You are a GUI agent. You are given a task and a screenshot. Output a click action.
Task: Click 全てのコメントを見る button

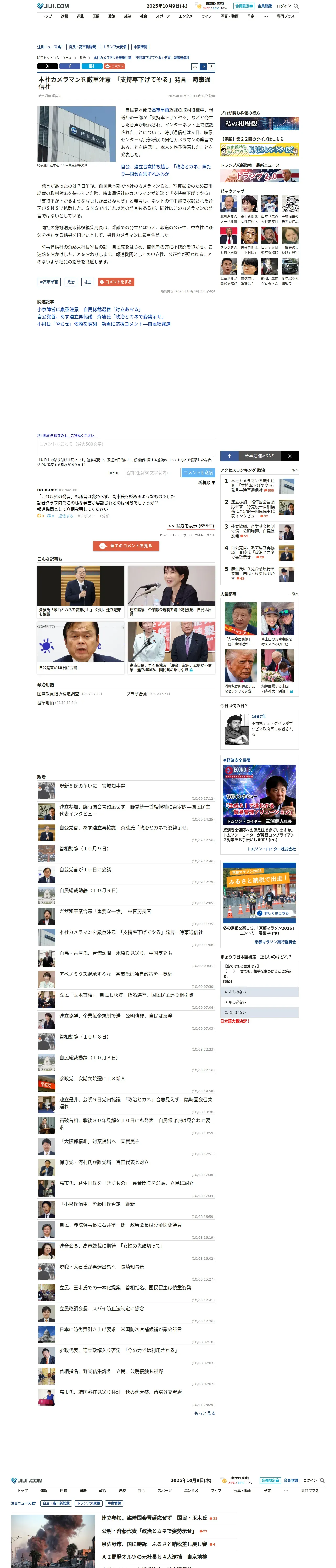coord(126,546)
